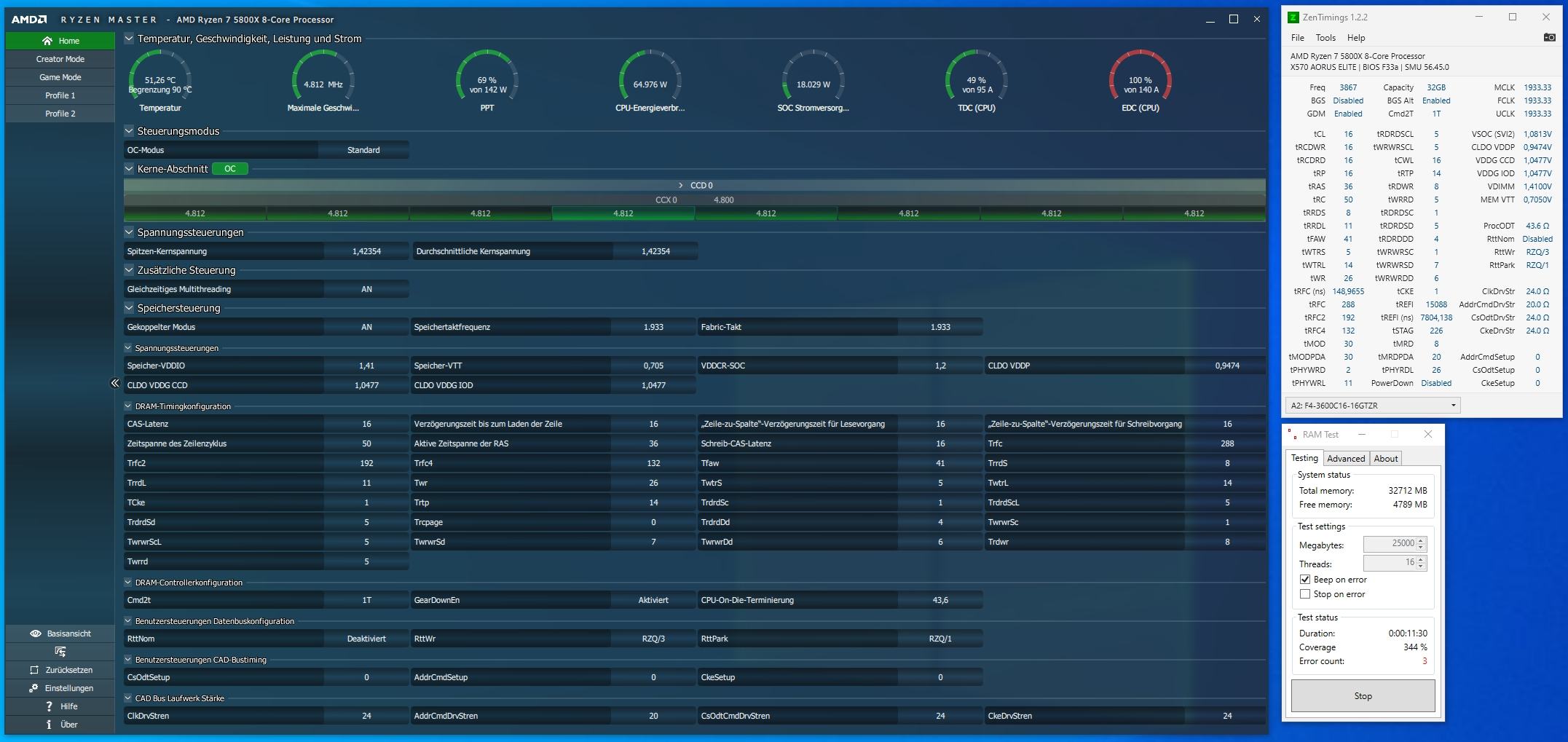Collapse Temperatur, Geschwindigkeit section
1568x742 pixels.
[129, 39]
